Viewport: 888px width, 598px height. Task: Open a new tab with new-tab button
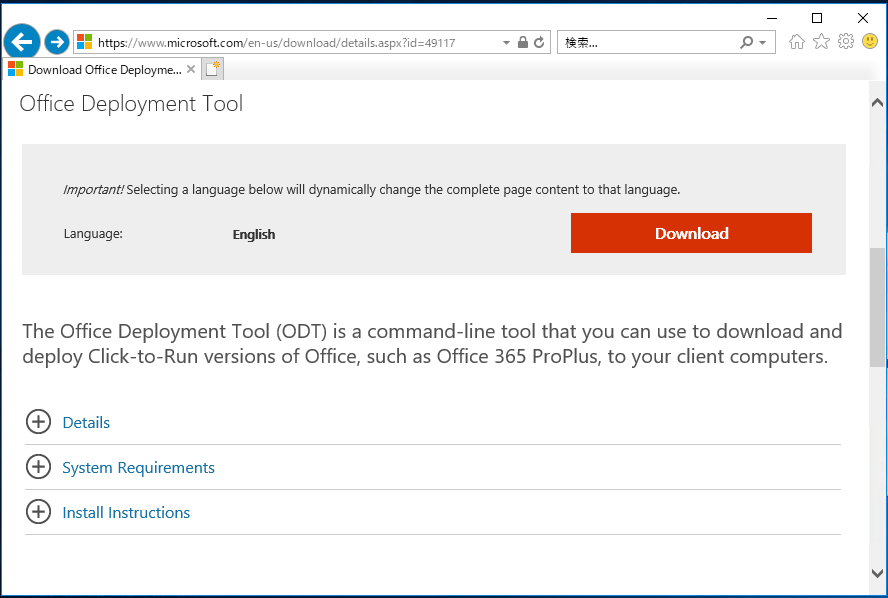click(x=212, y=69)
